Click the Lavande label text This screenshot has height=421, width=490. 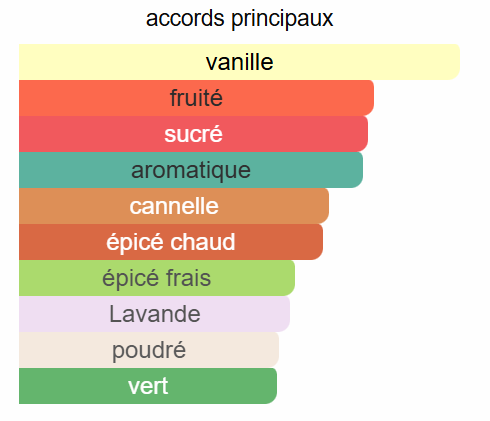click(x=155, y=314)
